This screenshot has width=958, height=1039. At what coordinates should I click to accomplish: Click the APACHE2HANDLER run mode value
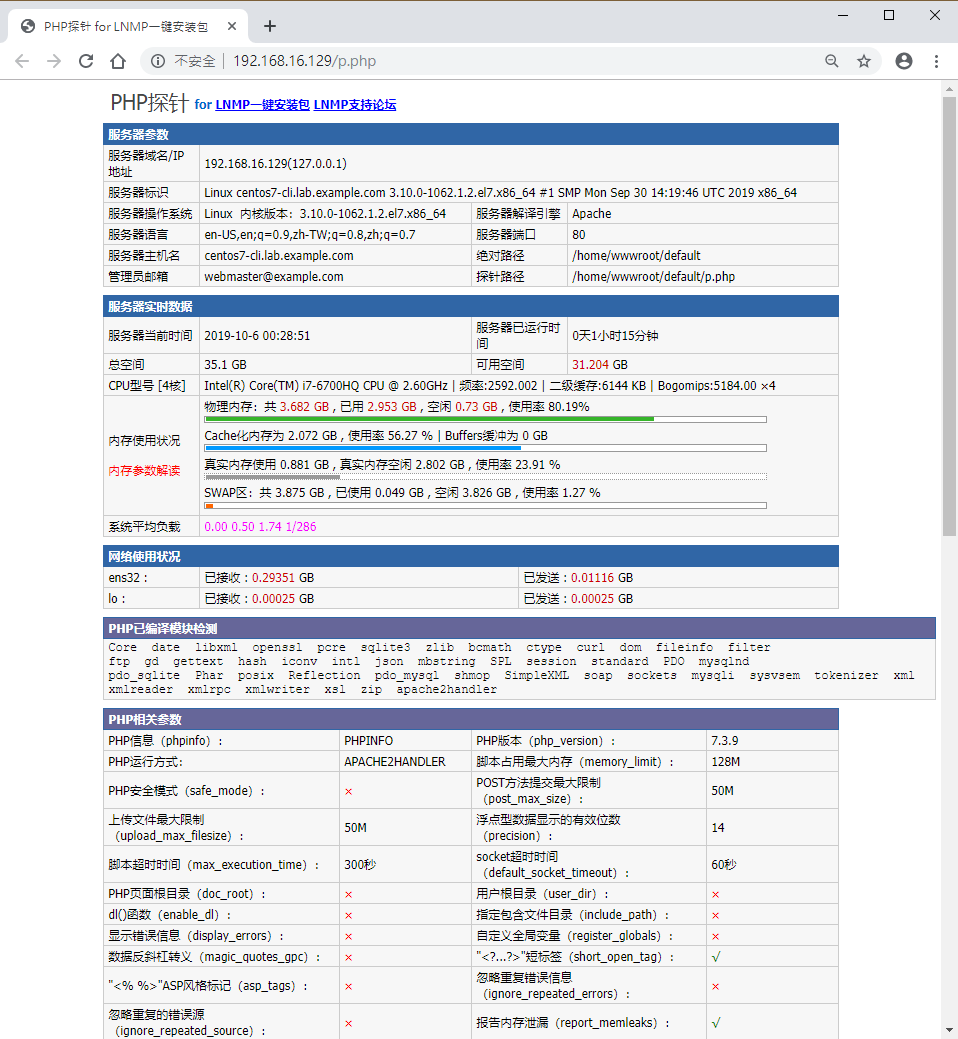click(x=394, y=762)
